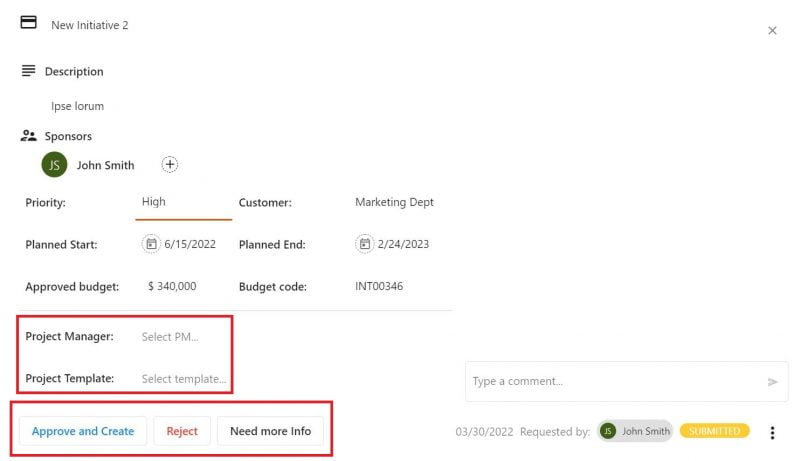Click the Approved budget value $340,000
Viewport: 800px width, 461px height.
pos(172,286)
